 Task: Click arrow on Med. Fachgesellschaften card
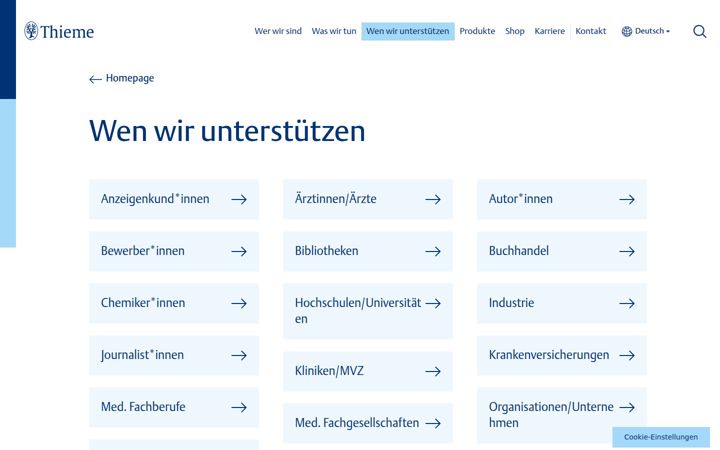pos(433,423)
